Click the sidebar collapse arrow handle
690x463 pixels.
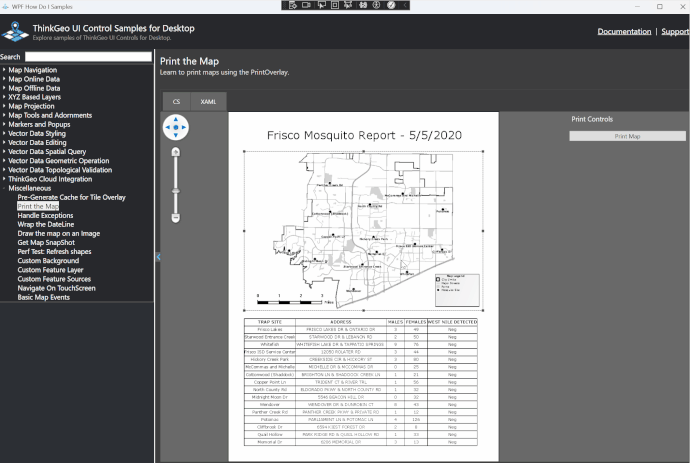pos(157,257)
